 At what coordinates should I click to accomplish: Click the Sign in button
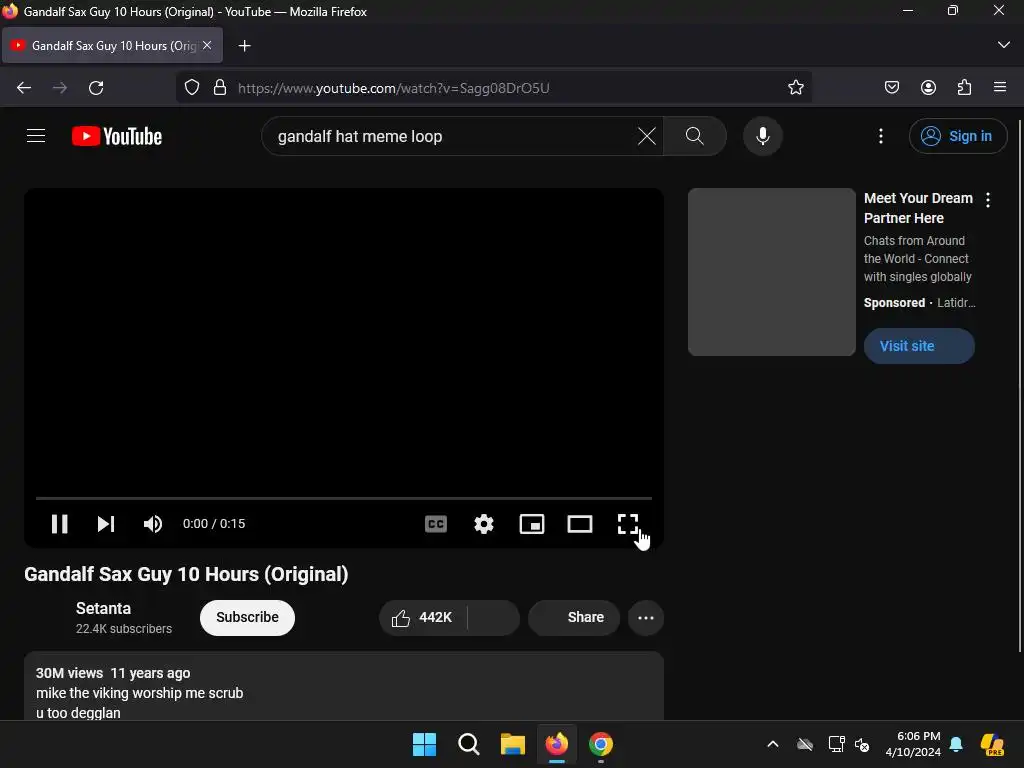click(x=957, y=136)
